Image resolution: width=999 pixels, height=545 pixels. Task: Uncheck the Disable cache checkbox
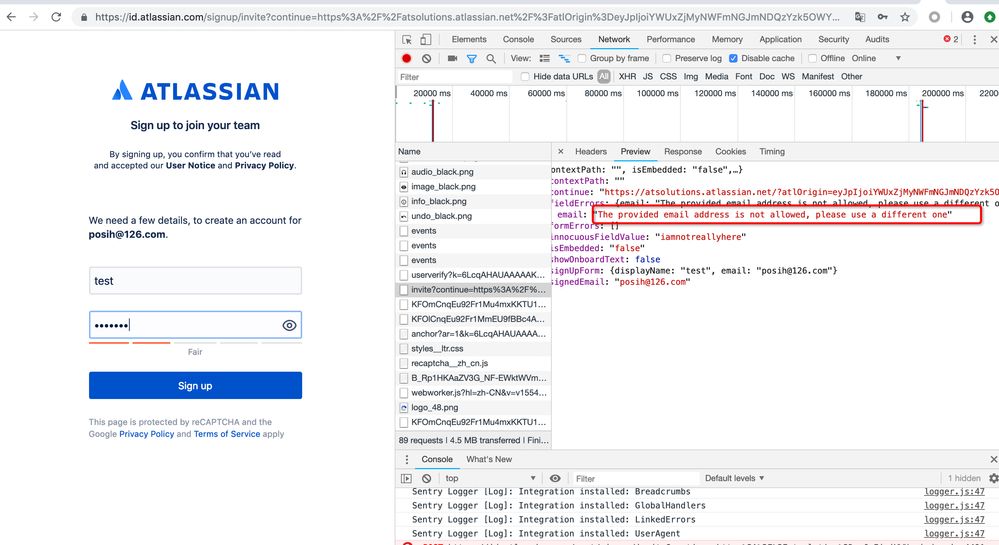coord(734,59)
